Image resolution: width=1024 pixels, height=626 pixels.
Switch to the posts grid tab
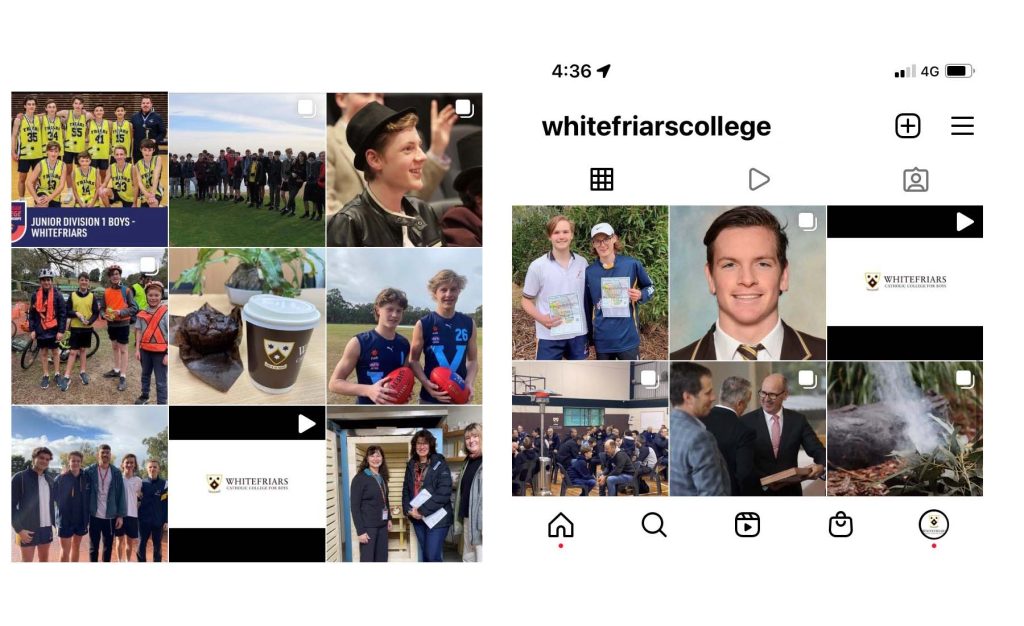pyautogui.click(x=601, y=179)
